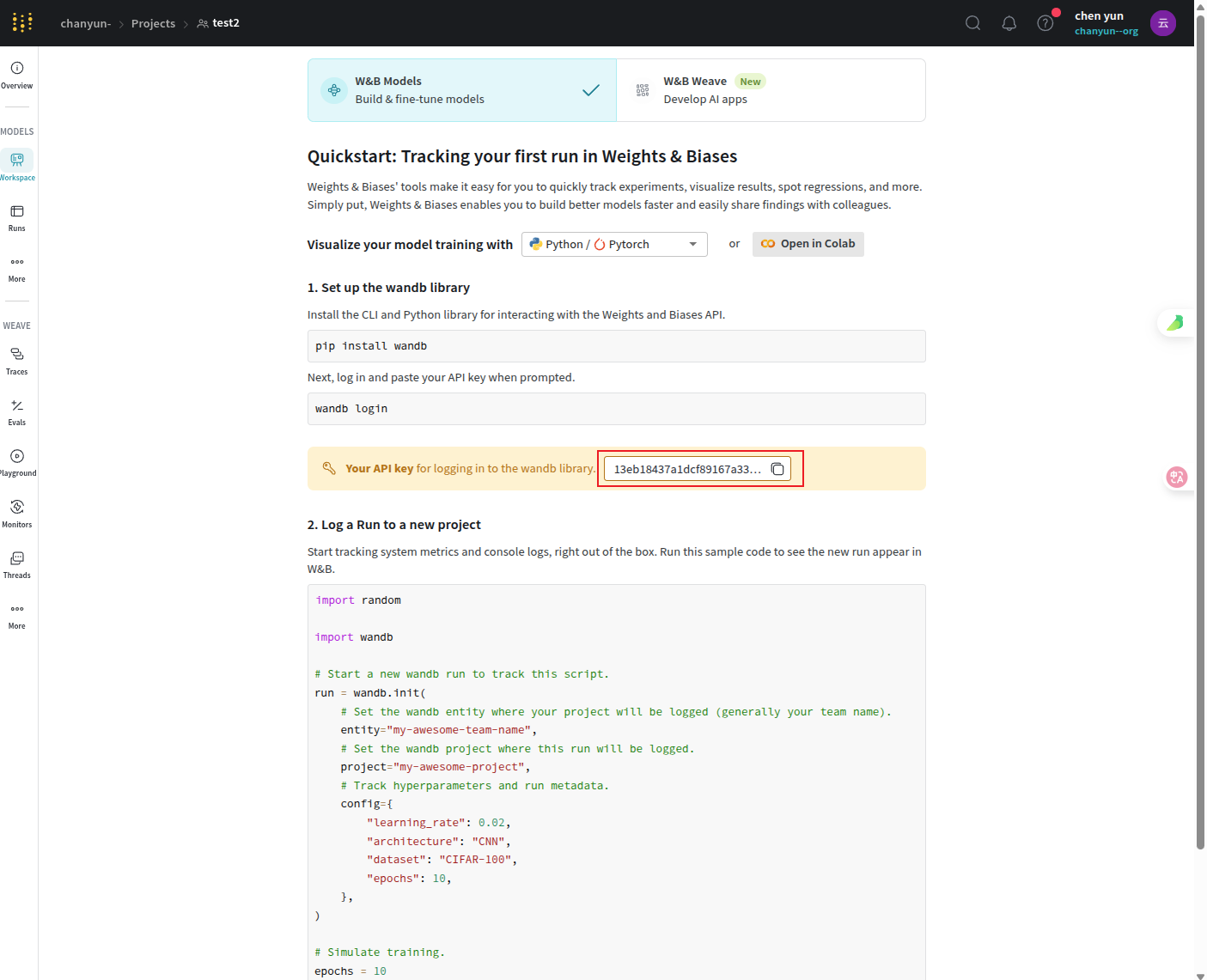Click the "import random" code line
1207x980 pixels.
tap(358, 600)
